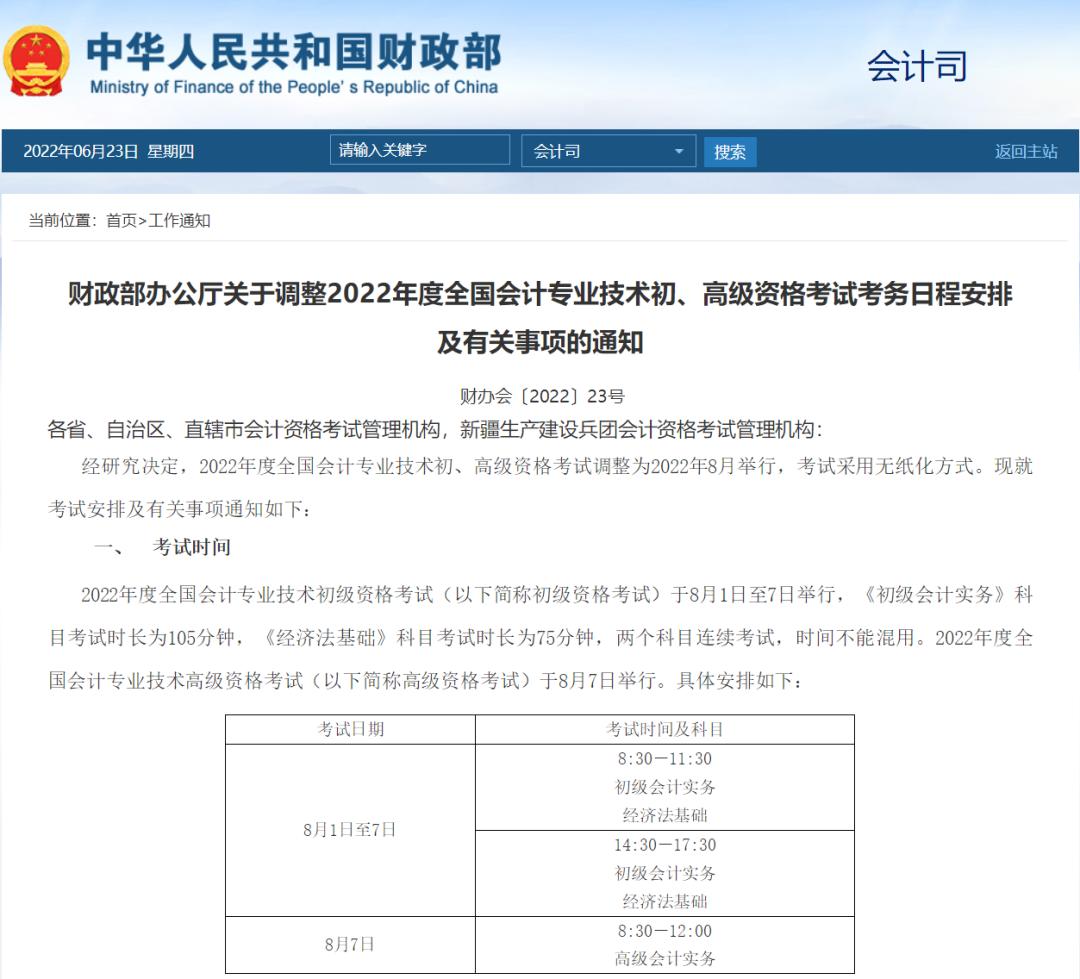Screen dimensions: 1080x979
Task: Click the first line of the article headline
Action: pos(540,295)
